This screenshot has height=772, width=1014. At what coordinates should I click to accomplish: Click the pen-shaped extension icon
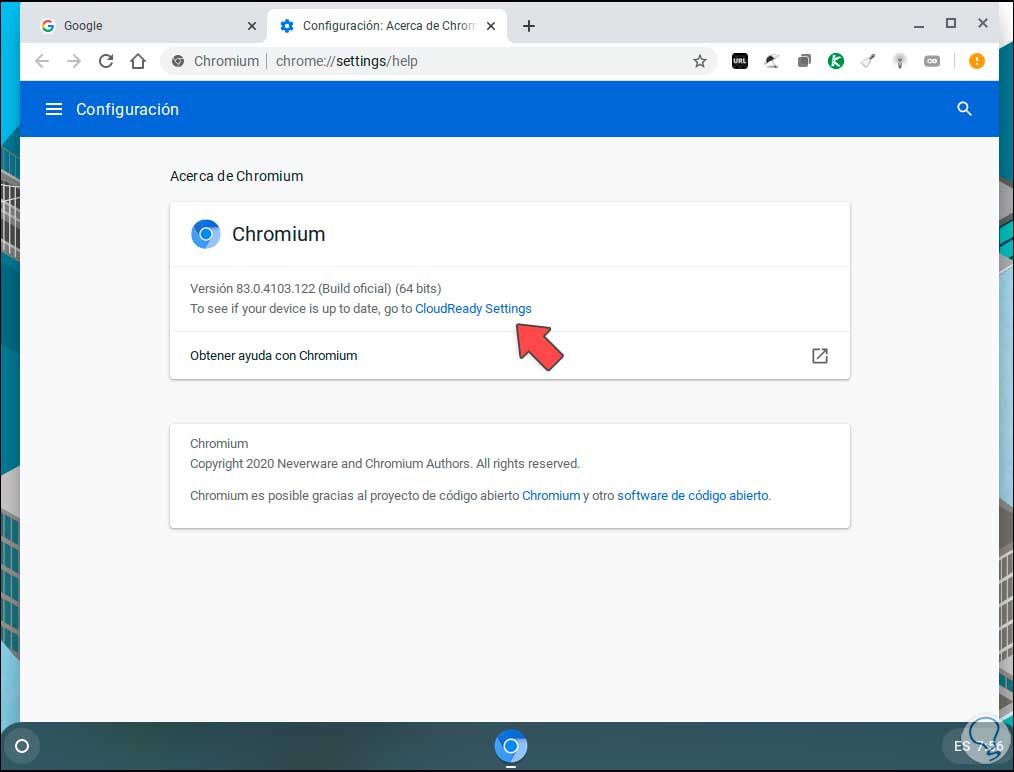point(868,61)
